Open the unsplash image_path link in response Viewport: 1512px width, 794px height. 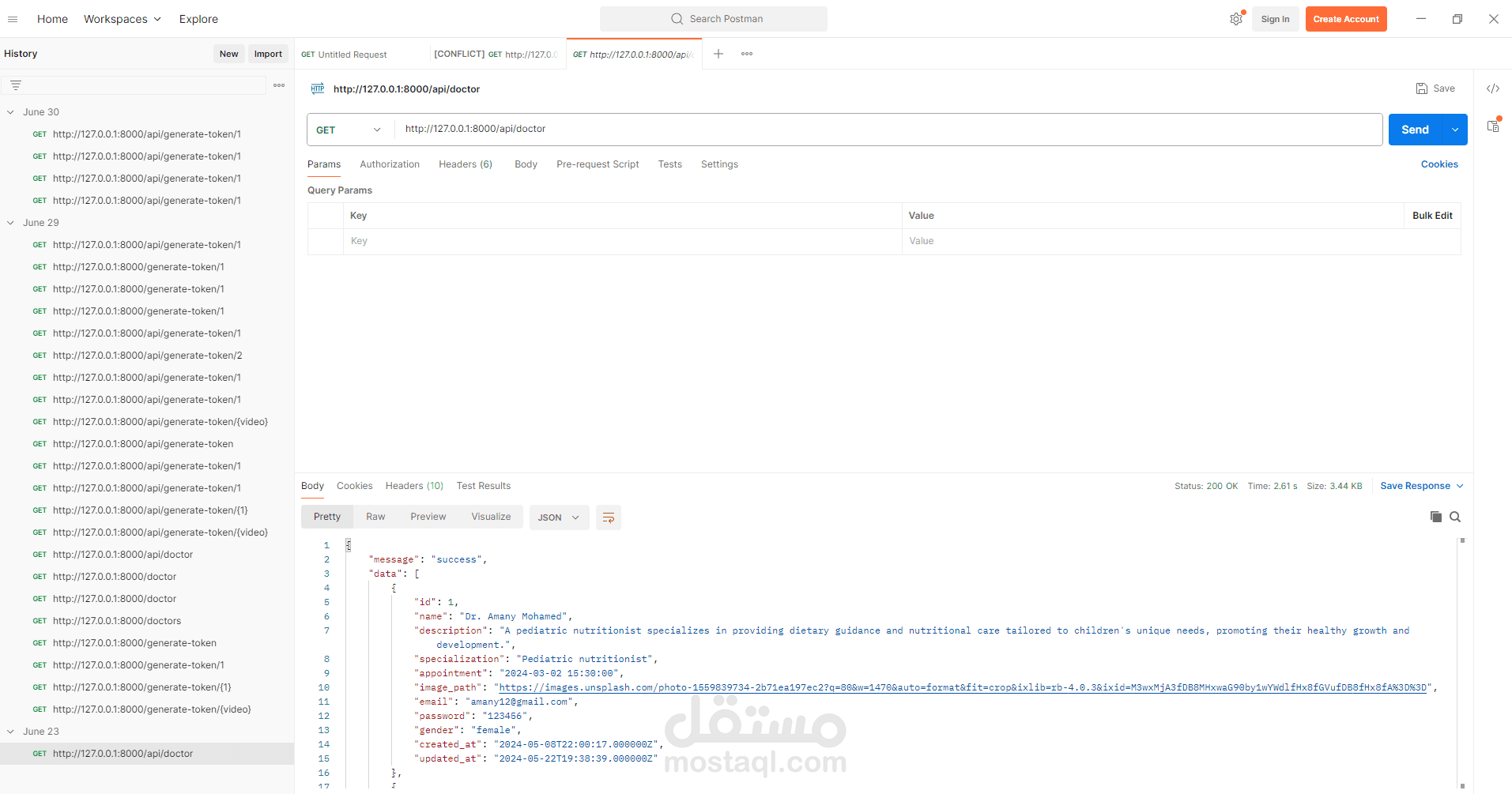(x=963, y=687)
